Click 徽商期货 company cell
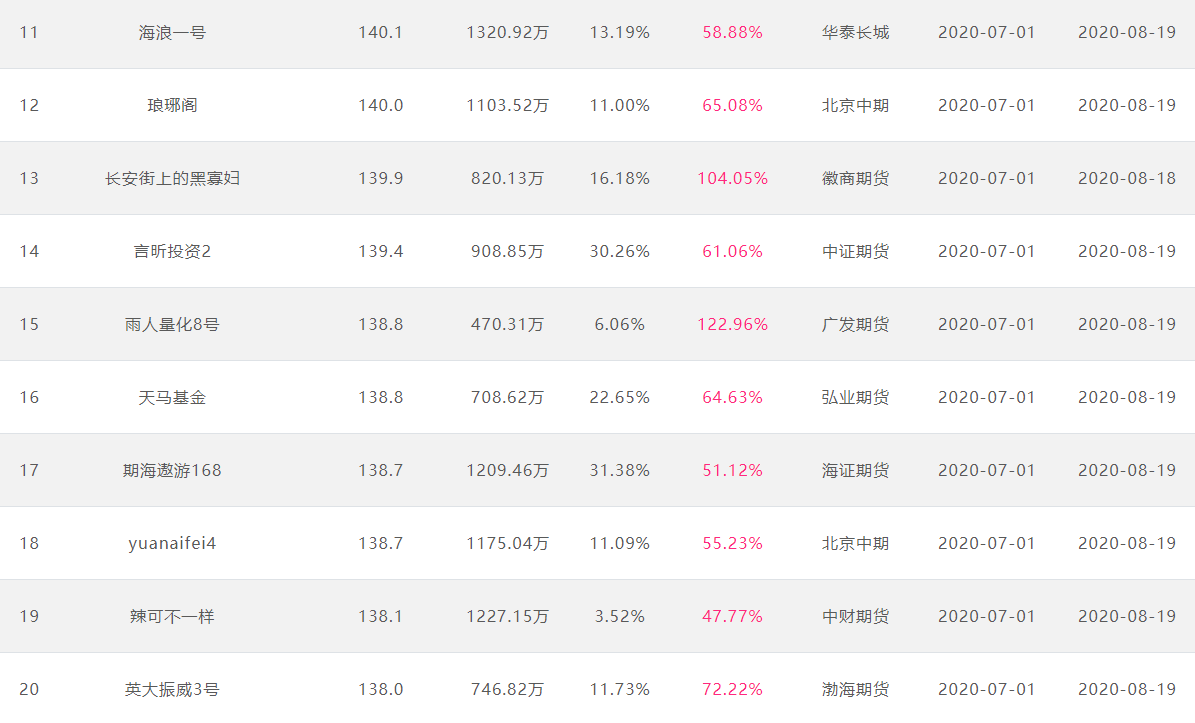Screen dimensions: 1195x723 tap(855, 178)
